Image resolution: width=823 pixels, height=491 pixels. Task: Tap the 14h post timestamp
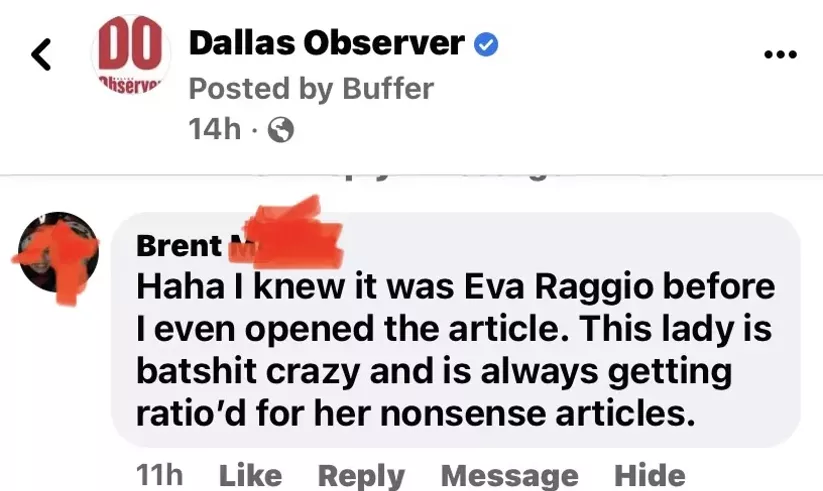215,129
